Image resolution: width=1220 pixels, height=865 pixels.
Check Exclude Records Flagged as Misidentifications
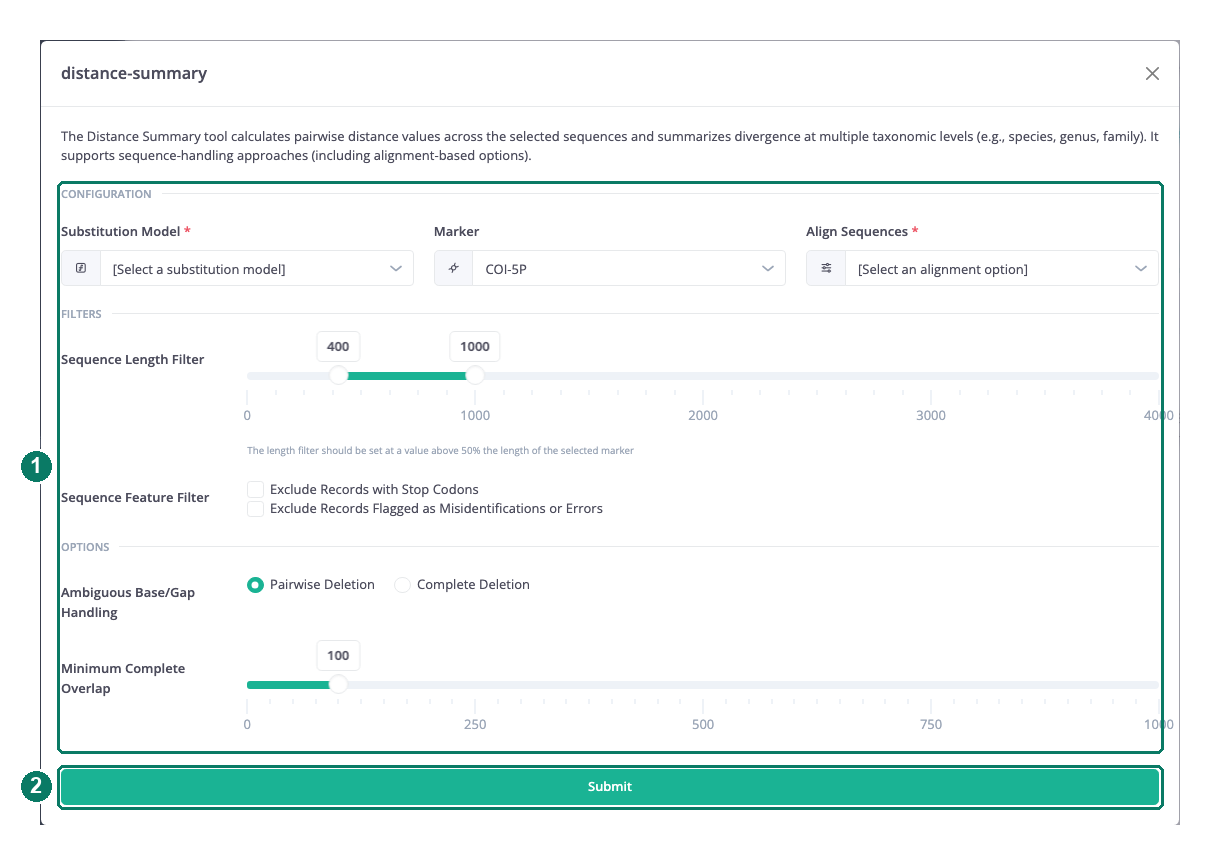click(x=255, y=508)
